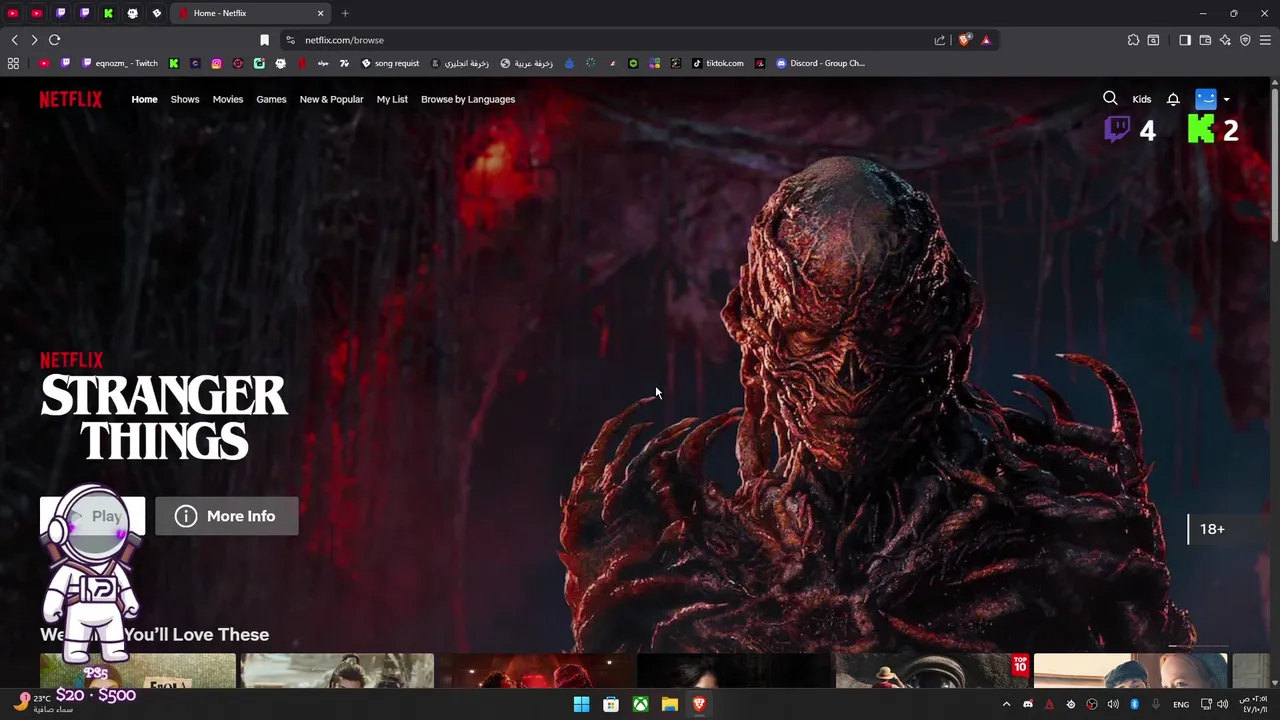Screen dimensions: 1280x720
Task: Open the Discord - Group Ch... bookmark
Action: (x=821, y=63)
